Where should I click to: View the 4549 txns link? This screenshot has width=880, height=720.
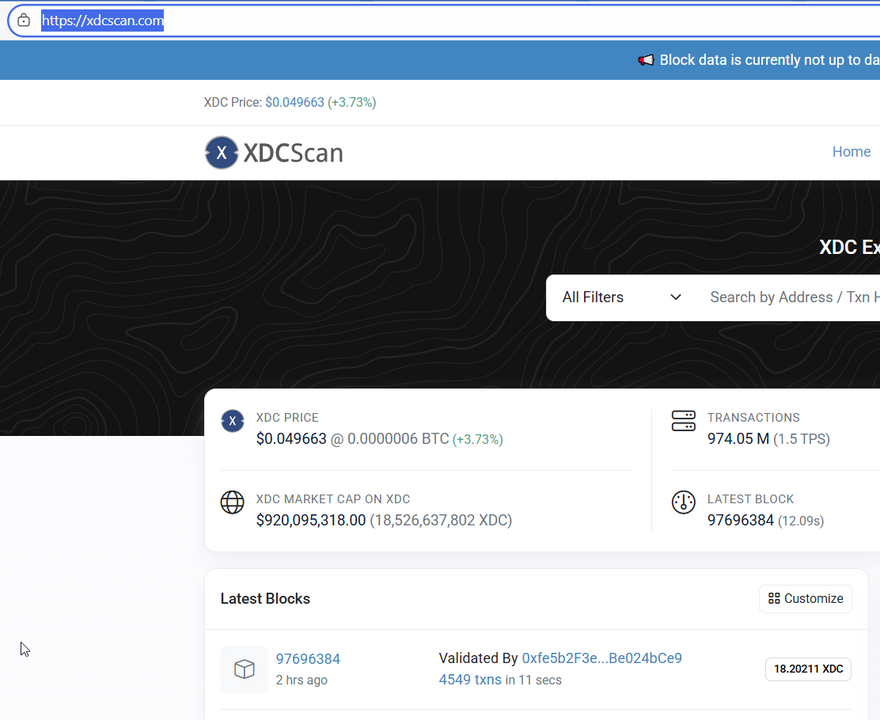click(x=470, y=680)
